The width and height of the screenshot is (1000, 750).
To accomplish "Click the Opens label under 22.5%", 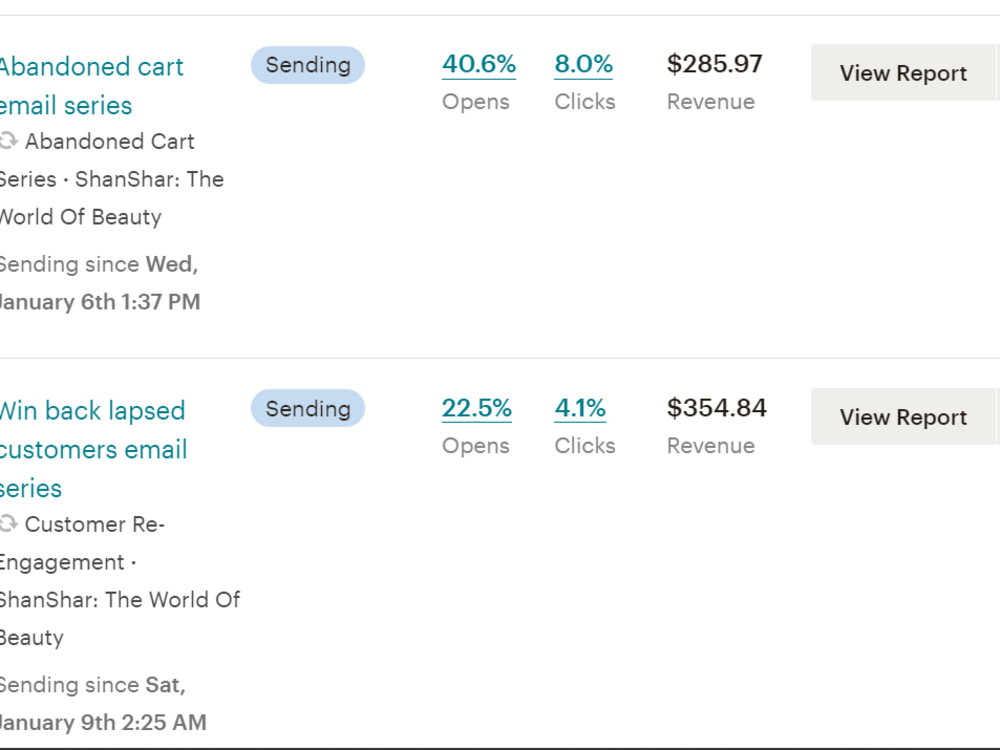I will pyautogui.click(x=476, y=446).
